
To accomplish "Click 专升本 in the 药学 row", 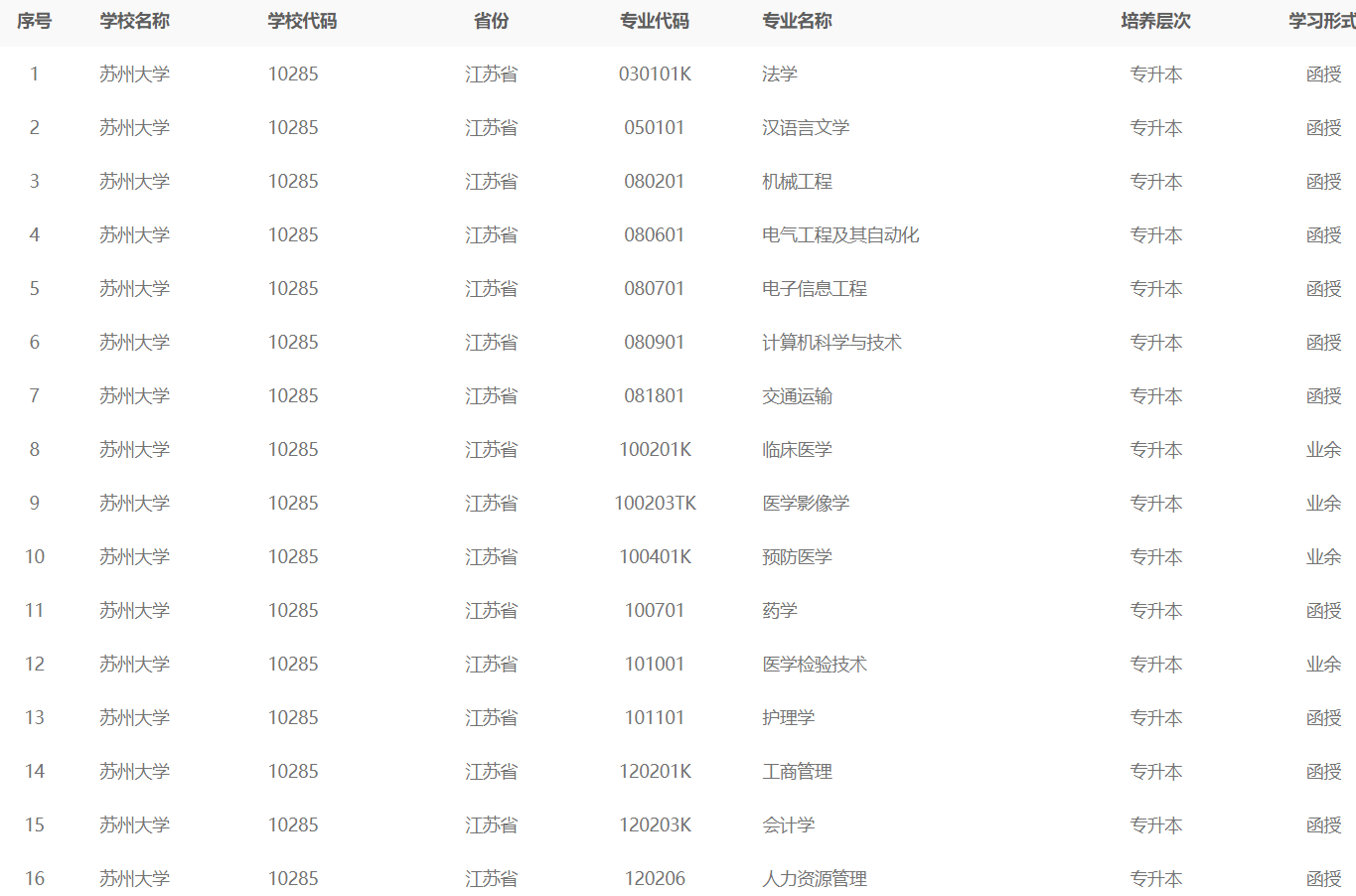I will pos(1155,611).
